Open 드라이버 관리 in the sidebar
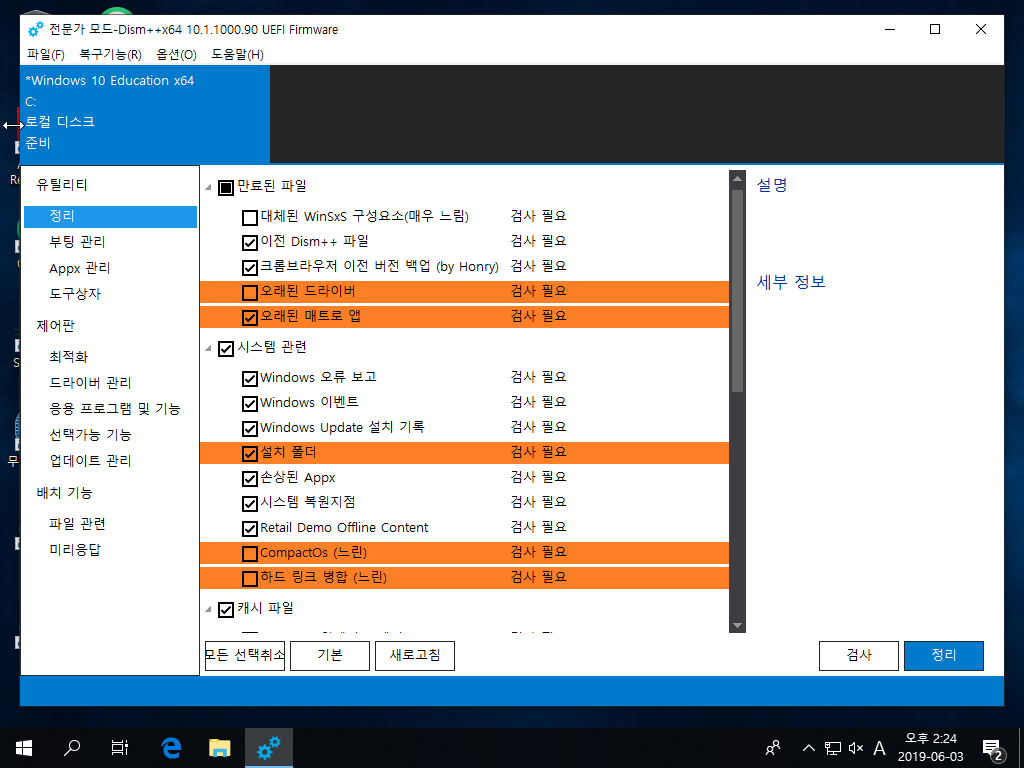1024x768 pixels. (x=90, y=383)
